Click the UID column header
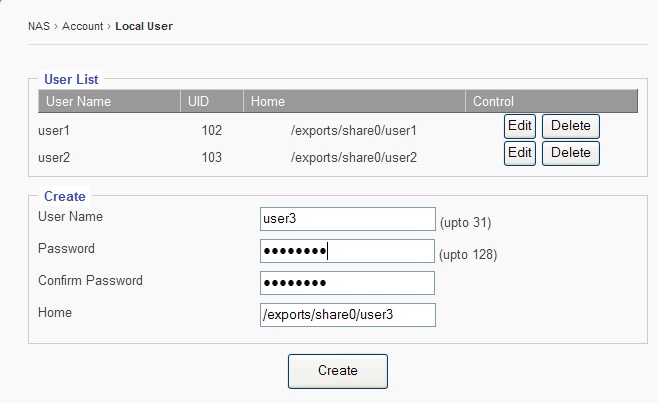The height and width of the screenshot is (403, 658). pos(199,101)
